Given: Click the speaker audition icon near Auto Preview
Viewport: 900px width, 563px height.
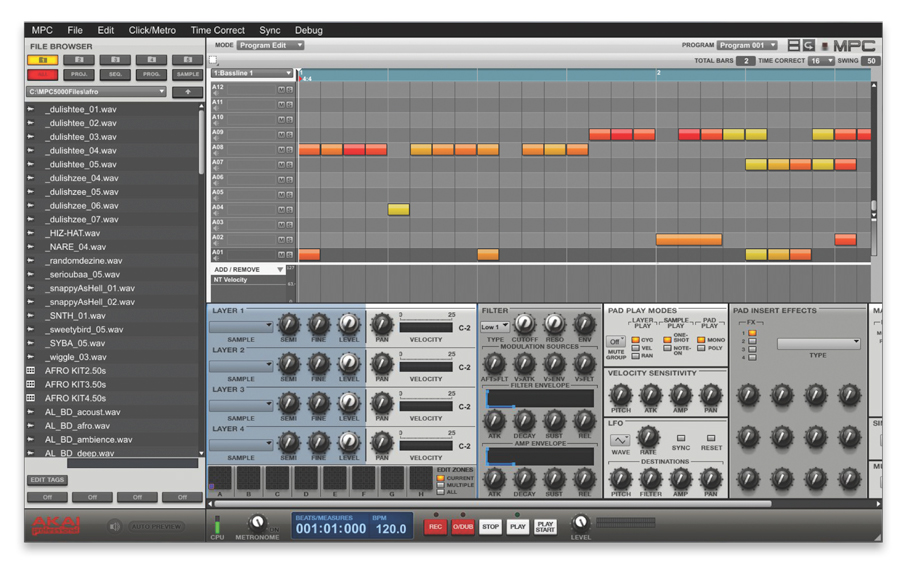Looking at the screenshot, I should coord(115,526).
